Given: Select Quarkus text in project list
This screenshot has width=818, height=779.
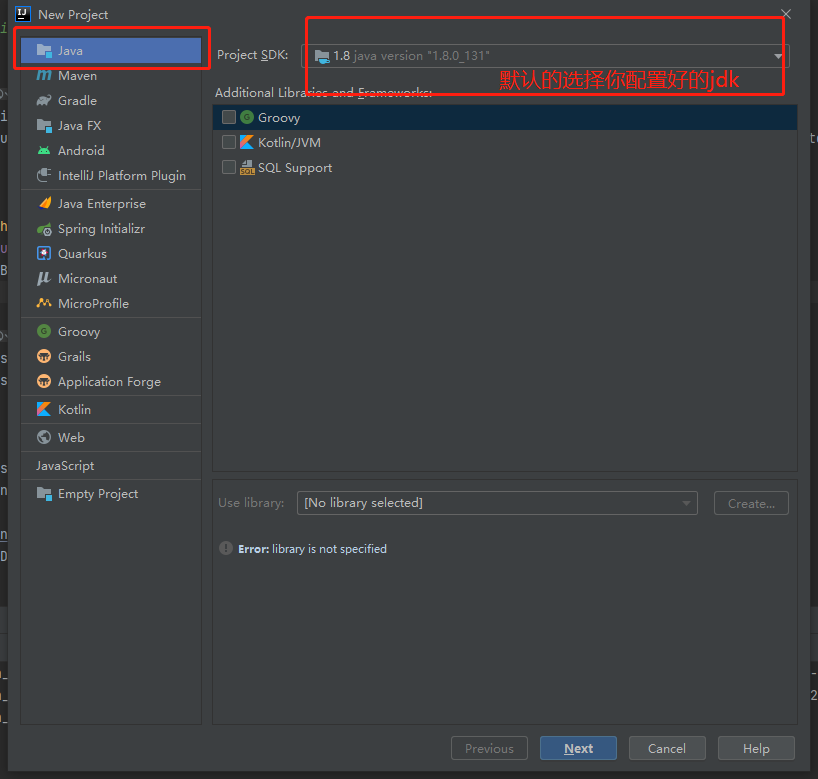Looking at the screenshot, I should (x=82, y=254).
